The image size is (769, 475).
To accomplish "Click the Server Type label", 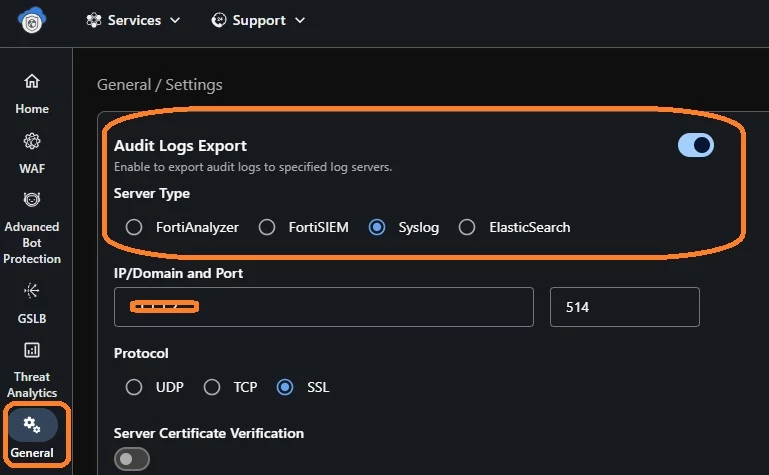I will point(152,194).
